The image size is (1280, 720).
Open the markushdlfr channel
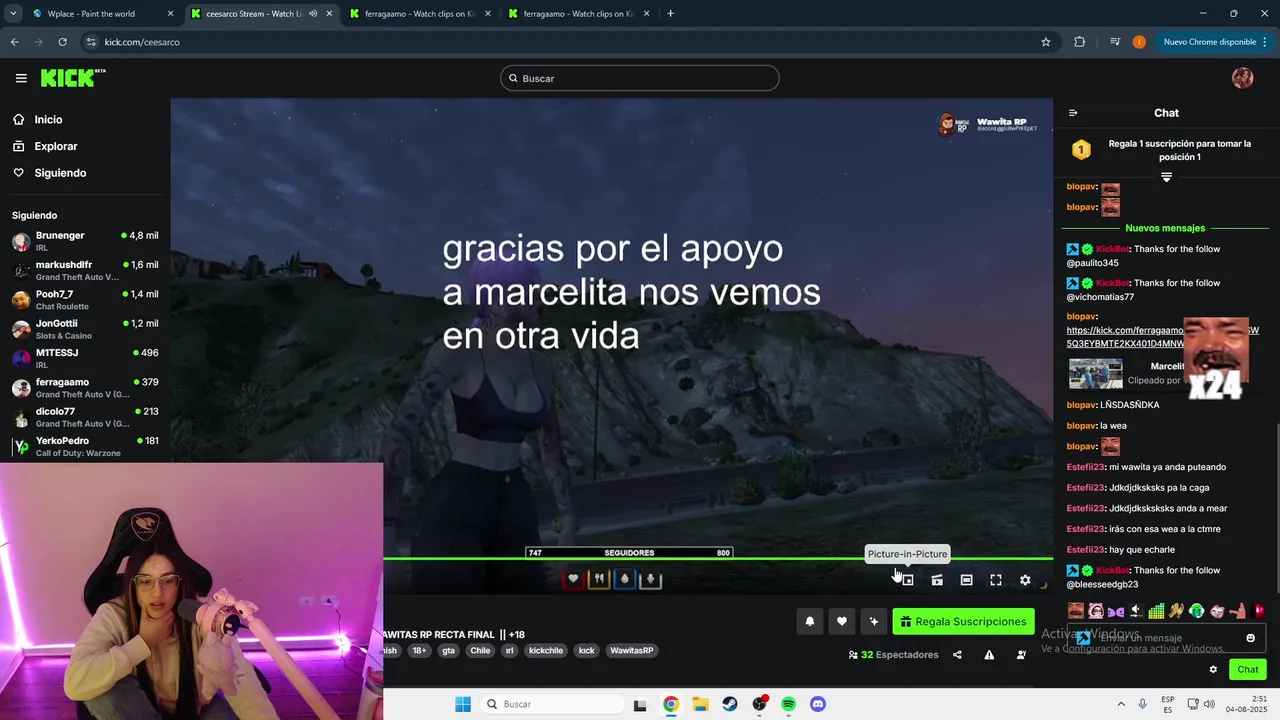(85, 270)
